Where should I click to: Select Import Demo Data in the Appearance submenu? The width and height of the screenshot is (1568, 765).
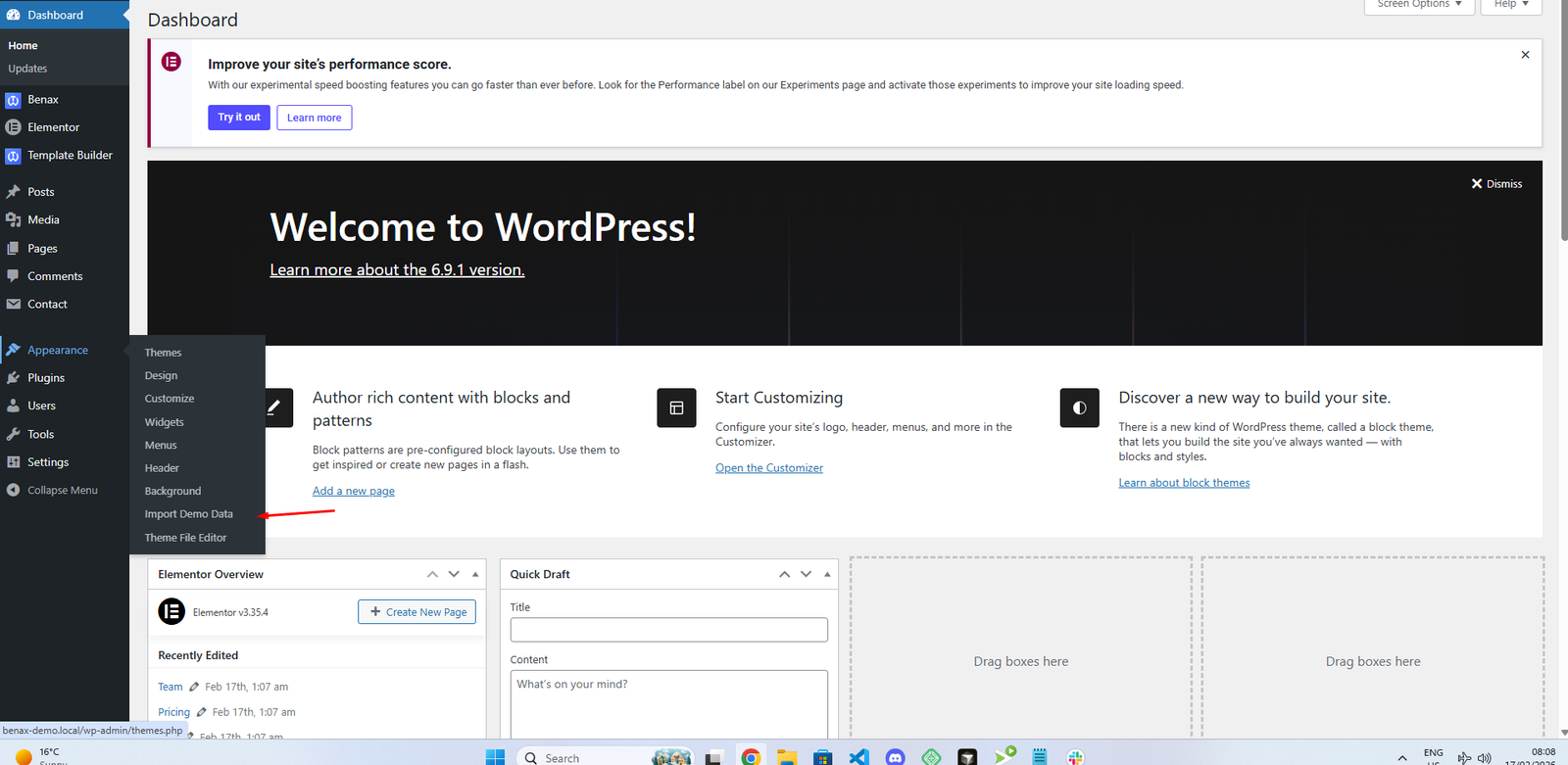[189, 514]
